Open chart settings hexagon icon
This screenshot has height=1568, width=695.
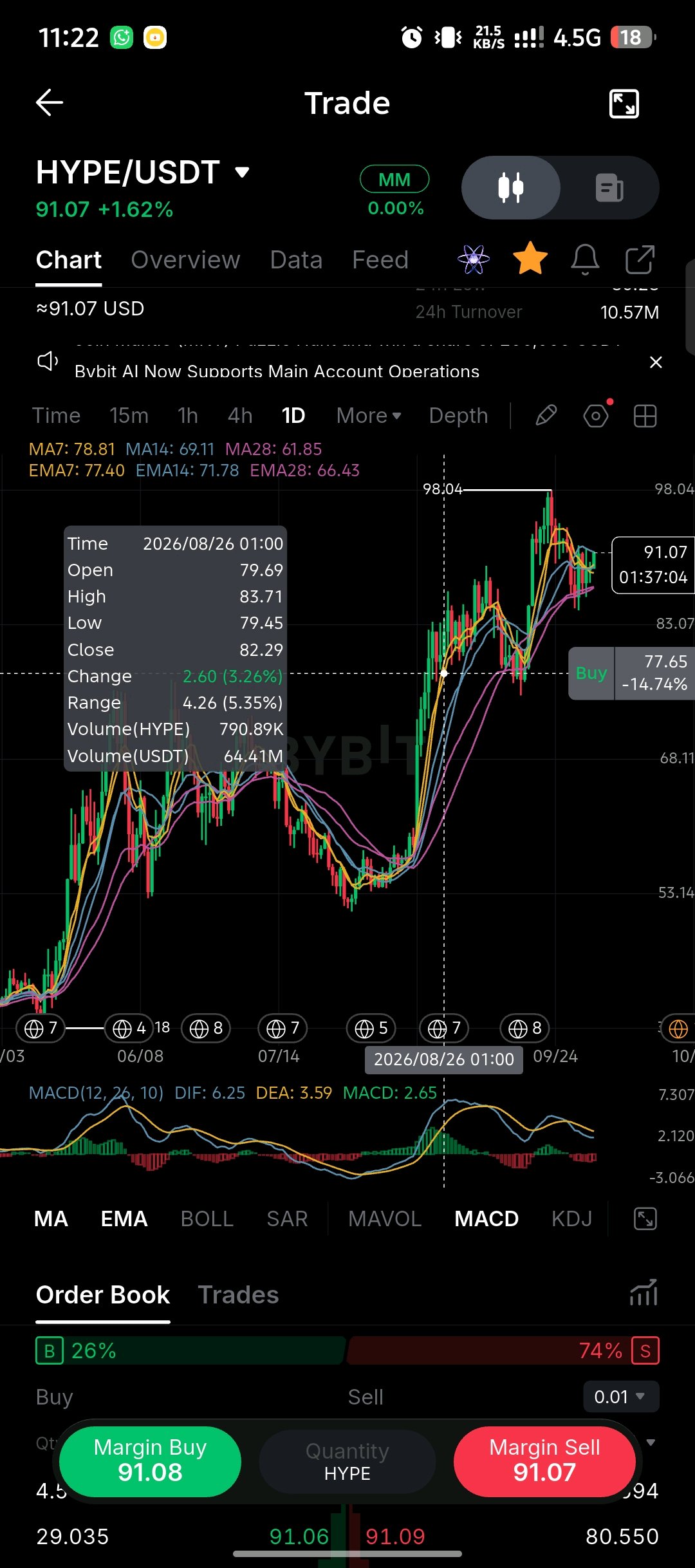tap(596, 416)
